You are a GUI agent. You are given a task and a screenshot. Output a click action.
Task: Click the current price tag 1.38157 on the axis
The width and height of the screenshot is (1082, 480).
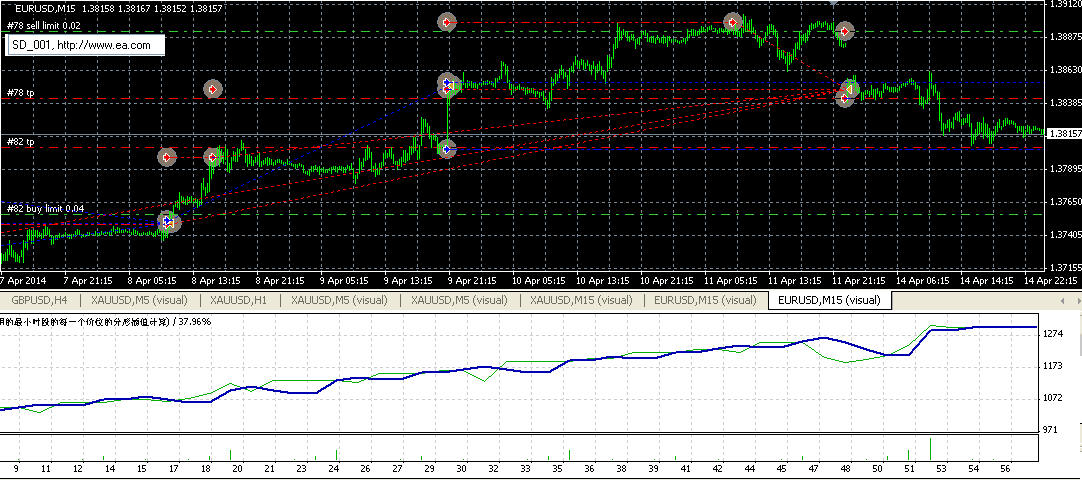1061,133
